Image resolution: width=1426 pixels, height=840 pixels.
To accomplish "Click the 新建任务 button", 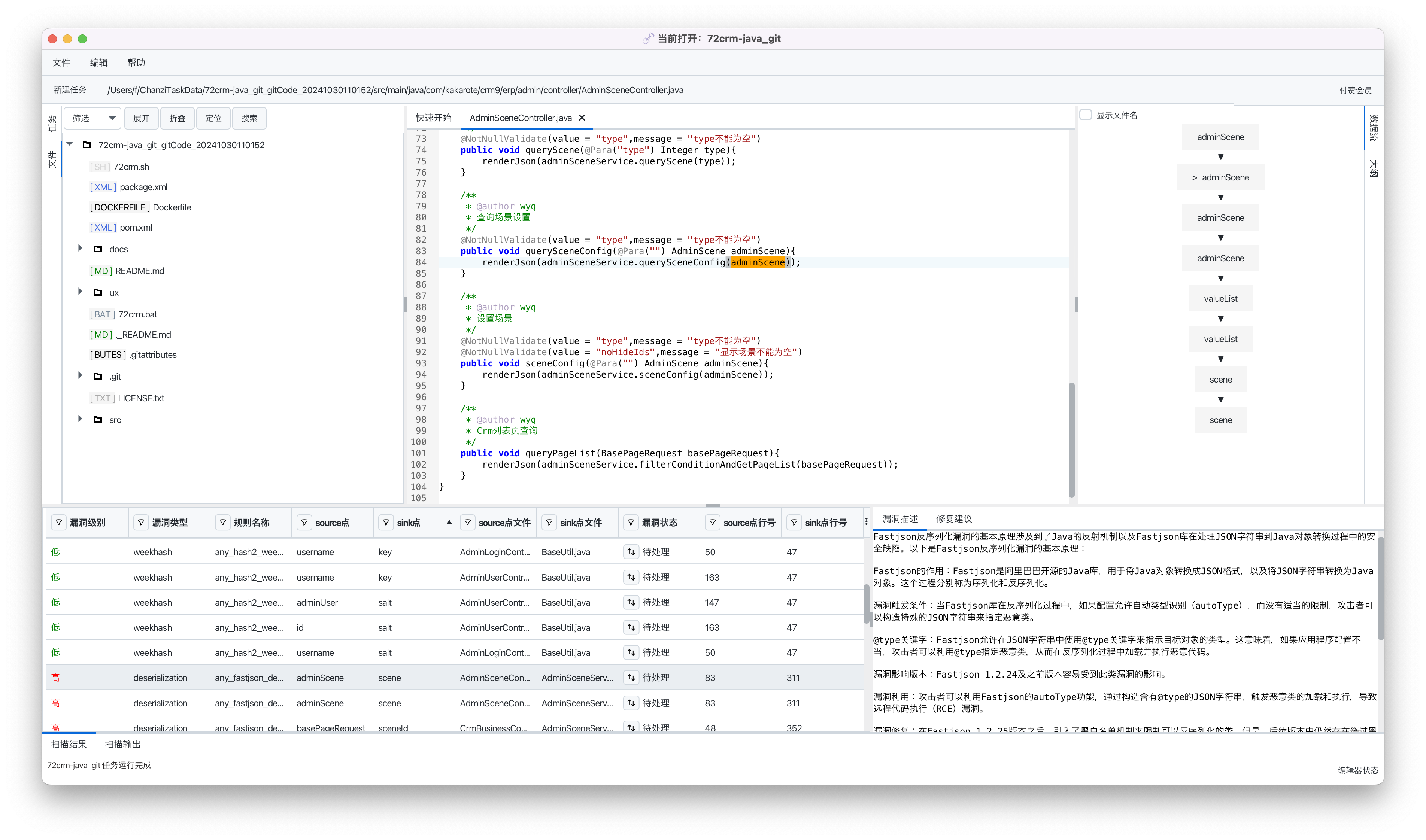I will [x=70, y=90].
